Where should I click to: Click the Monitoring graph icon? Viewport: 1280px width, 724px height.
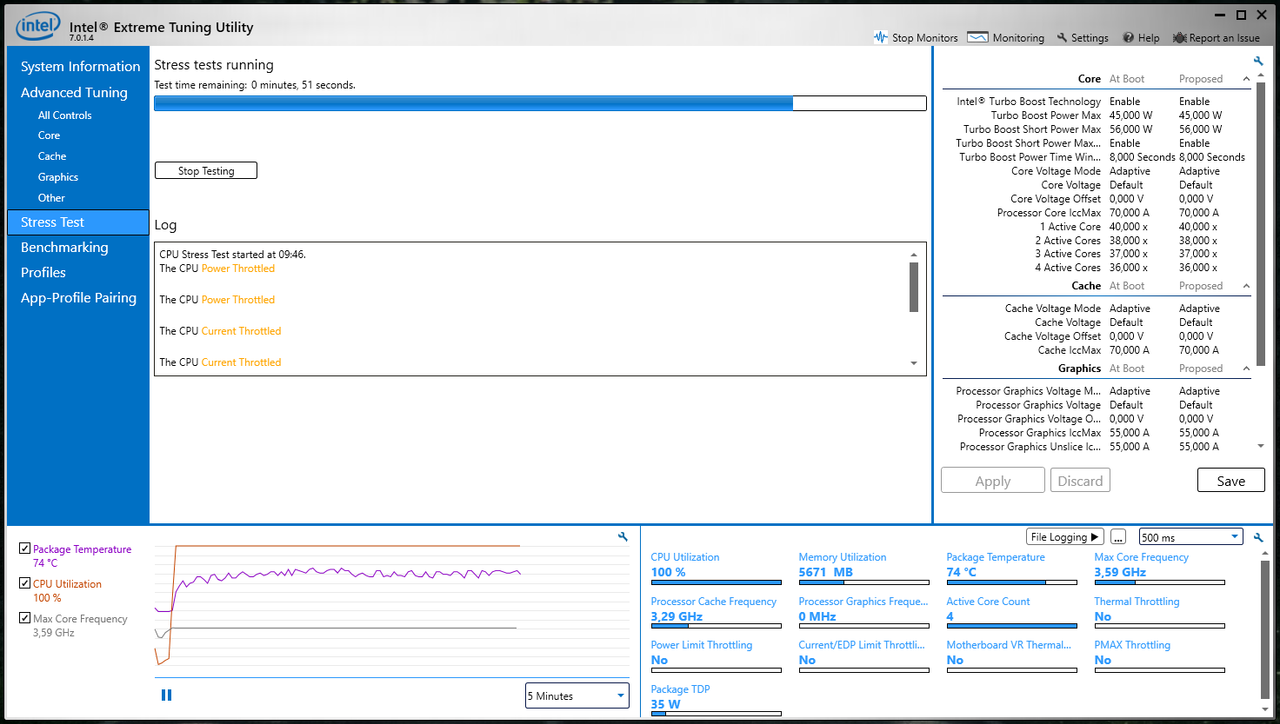click(x=977, y=37)
